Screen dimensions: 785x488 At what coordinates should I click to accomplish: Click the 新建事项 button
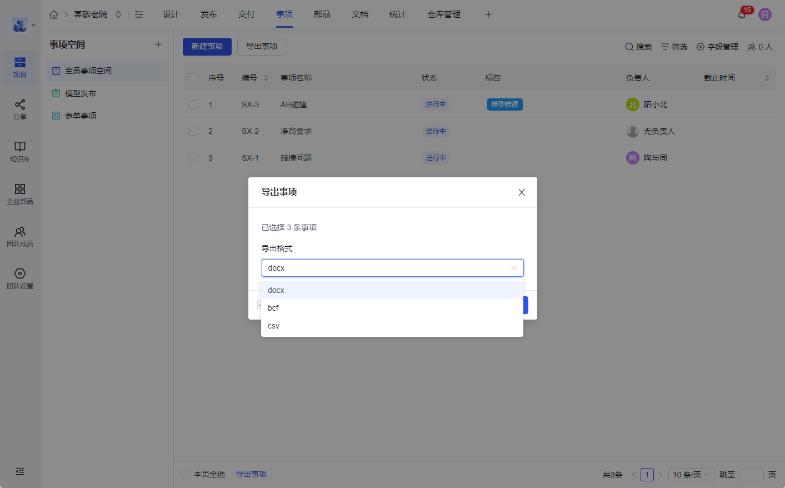[207, 46]
